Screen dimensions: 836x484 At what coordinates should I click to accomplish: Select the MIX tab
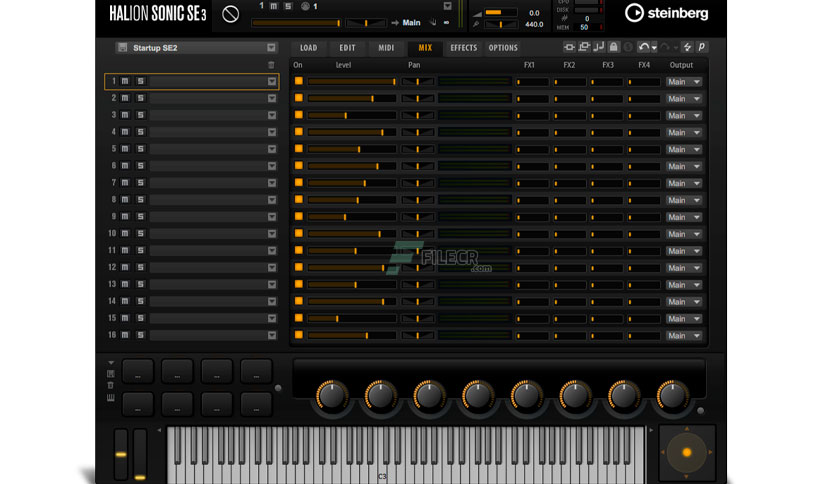425,48
